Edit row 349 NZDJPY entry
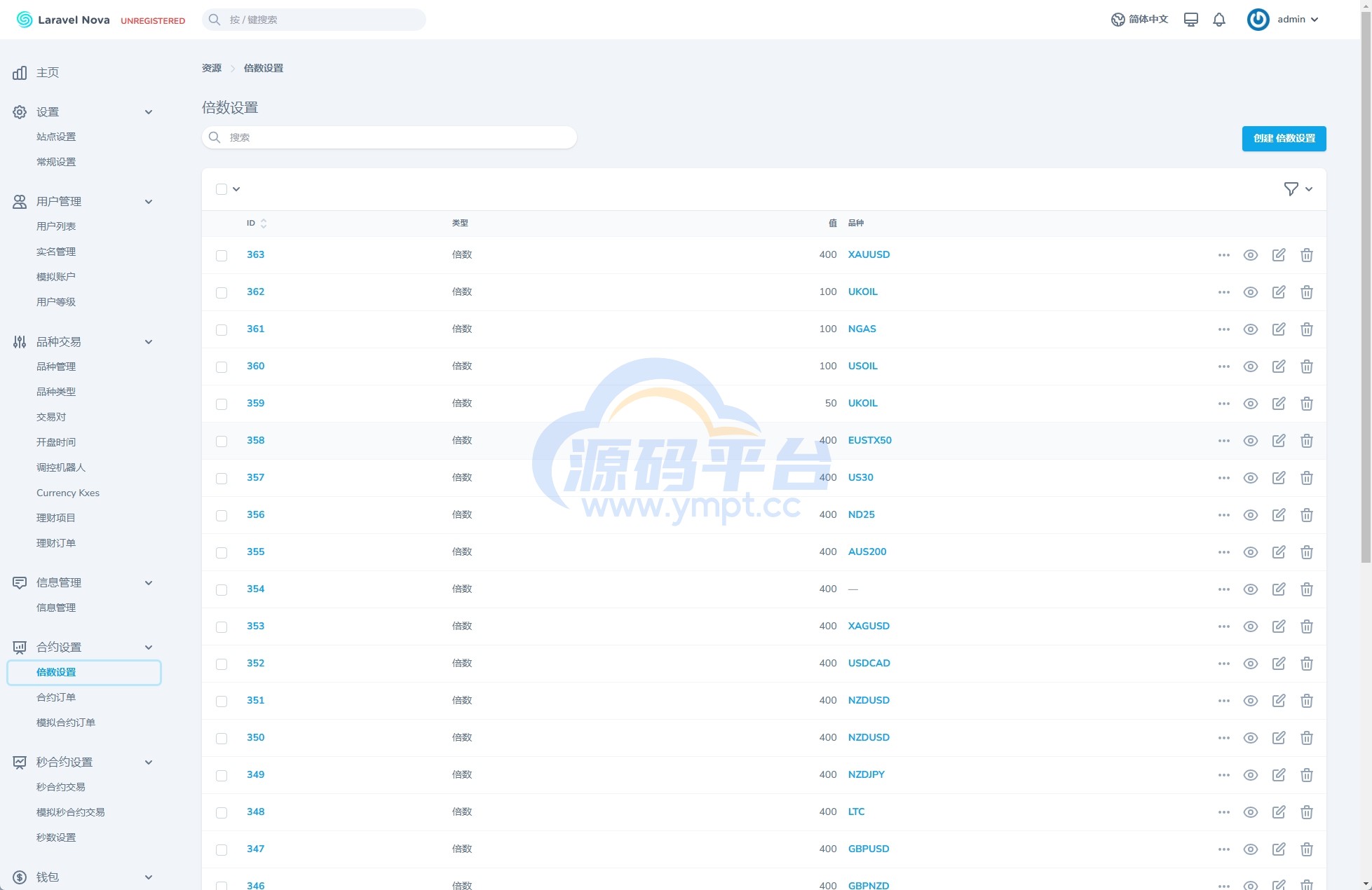Image resolution: width=1372 pixels, height=890 pixels. point(1279,775)
